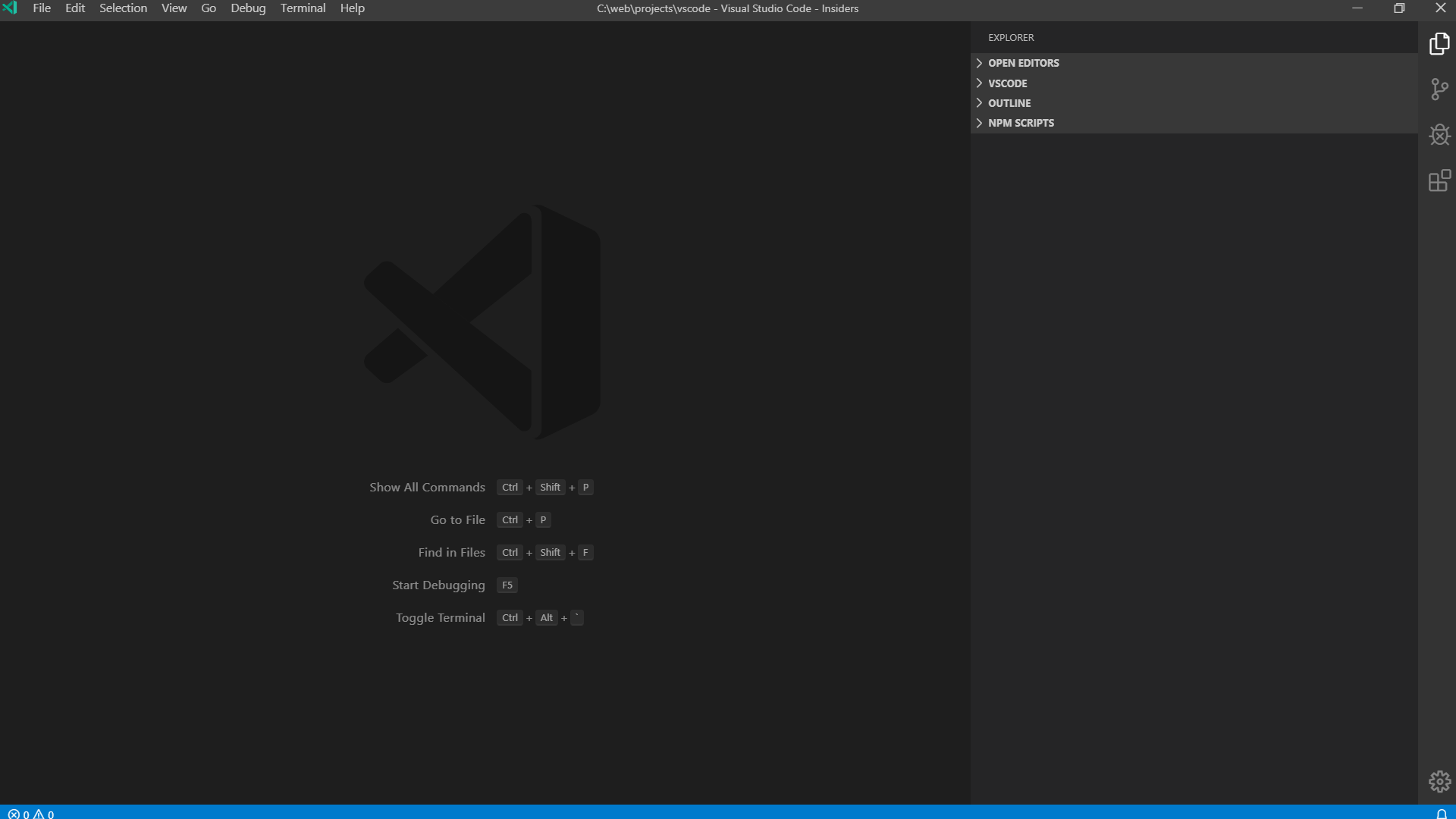The image size is (1456, 819).
Task: Open the Source Control icon
Action: (x=1438, y=89)
